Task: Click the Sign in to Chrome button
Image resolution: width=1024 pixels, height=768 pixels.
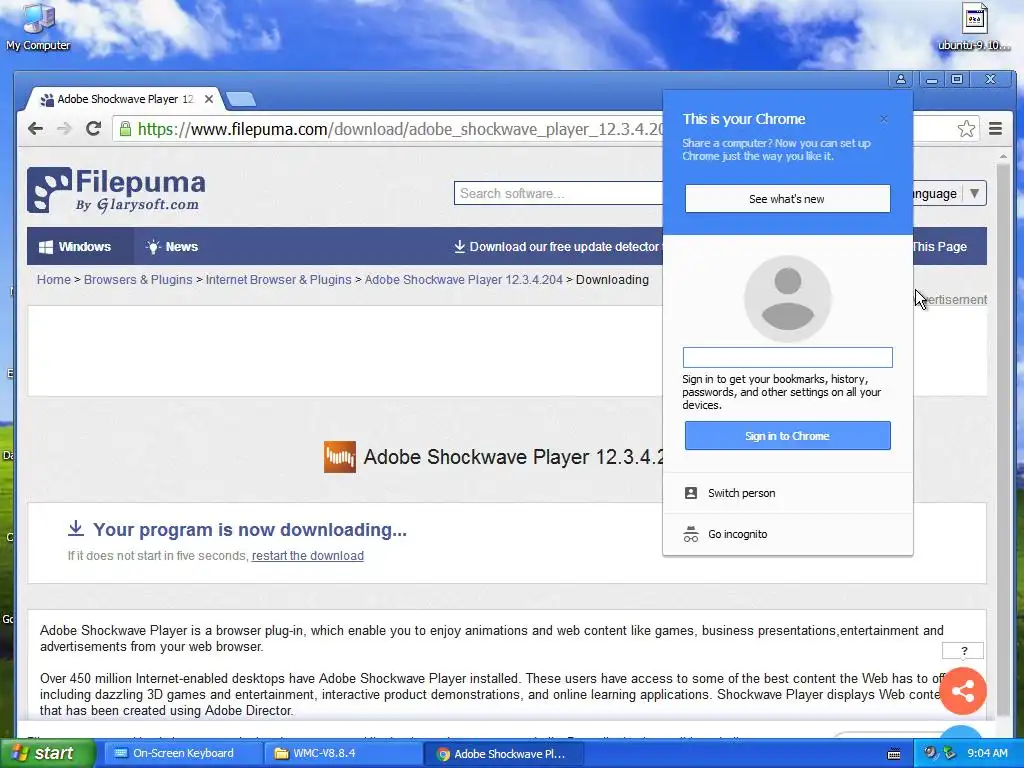Action: [x=787, y=436]
